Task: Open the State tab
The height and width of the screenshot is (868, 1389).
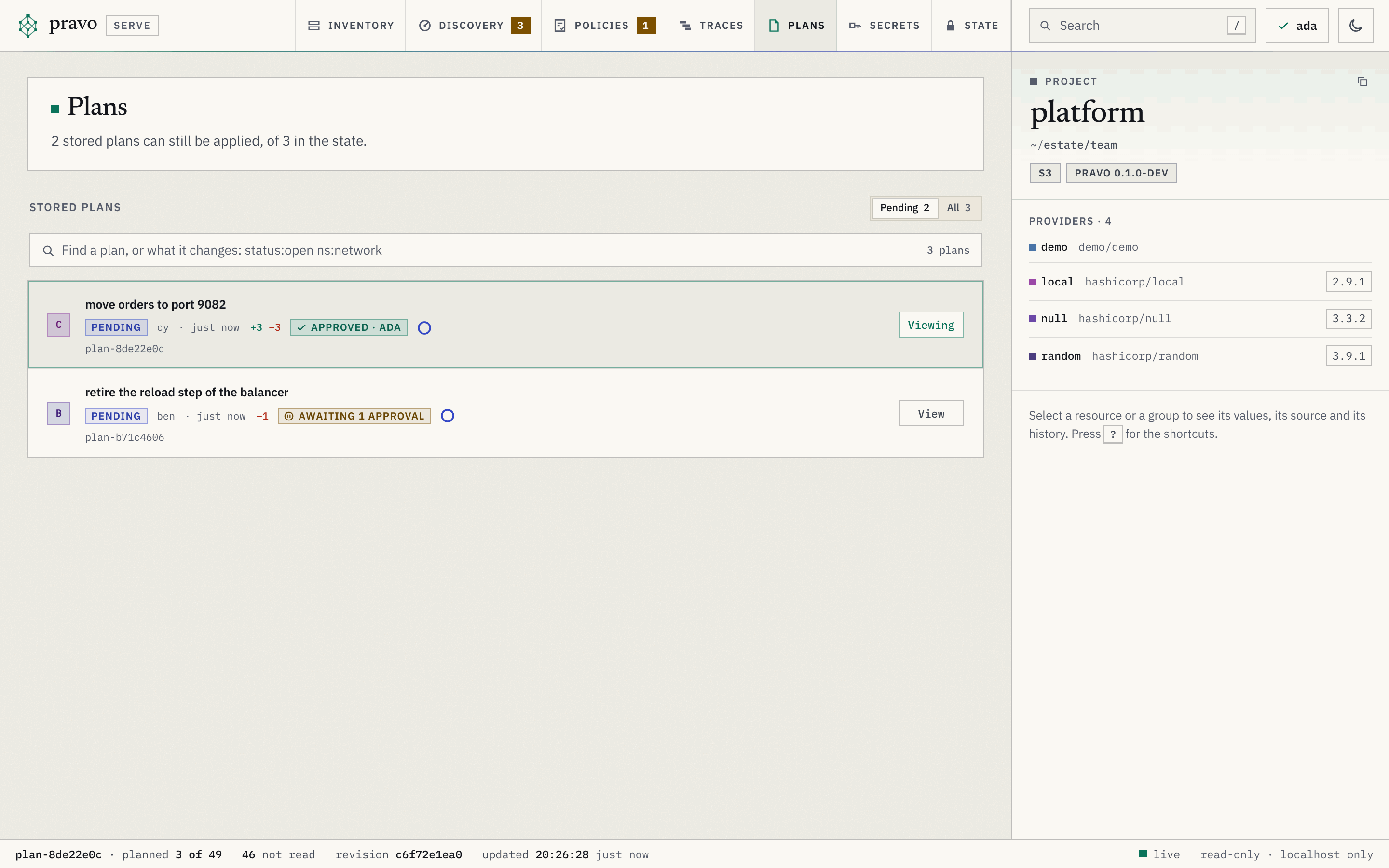Action: 971,25
